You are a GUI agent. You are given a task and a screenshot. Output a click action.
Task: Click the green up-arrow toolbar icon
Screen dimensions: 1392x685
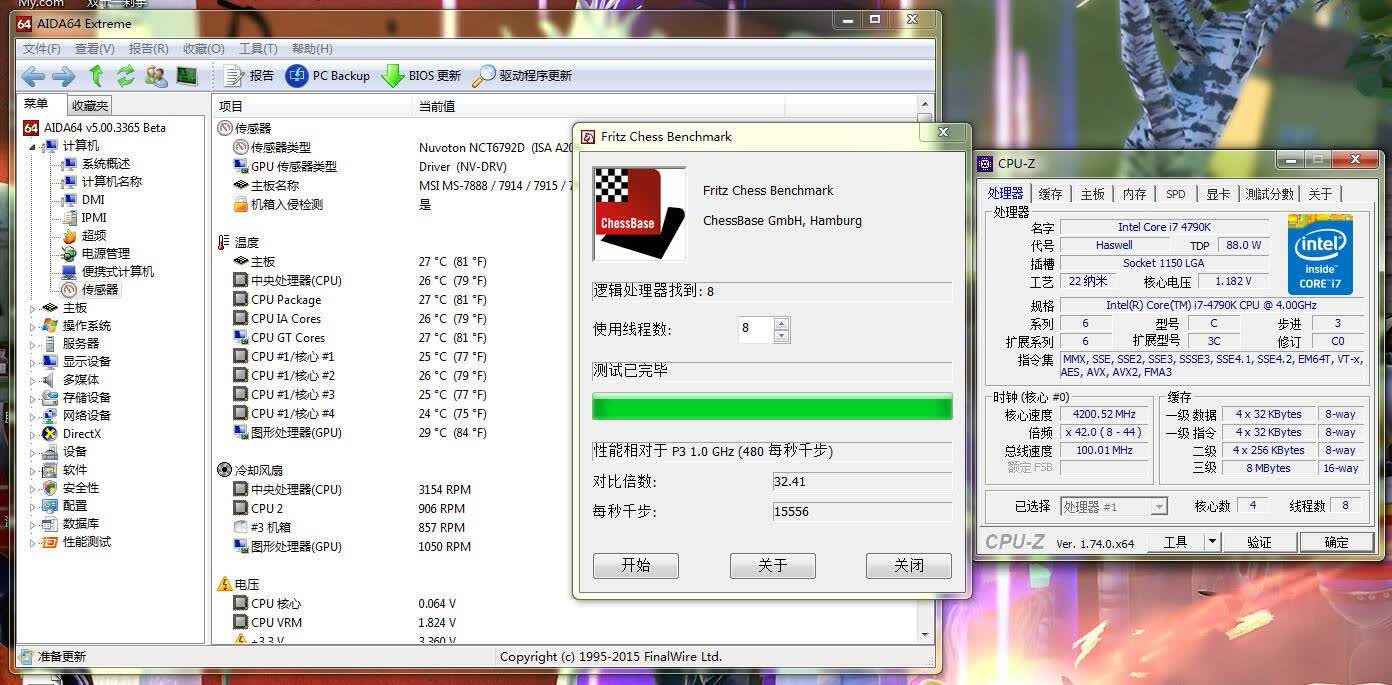coord(96,75)
